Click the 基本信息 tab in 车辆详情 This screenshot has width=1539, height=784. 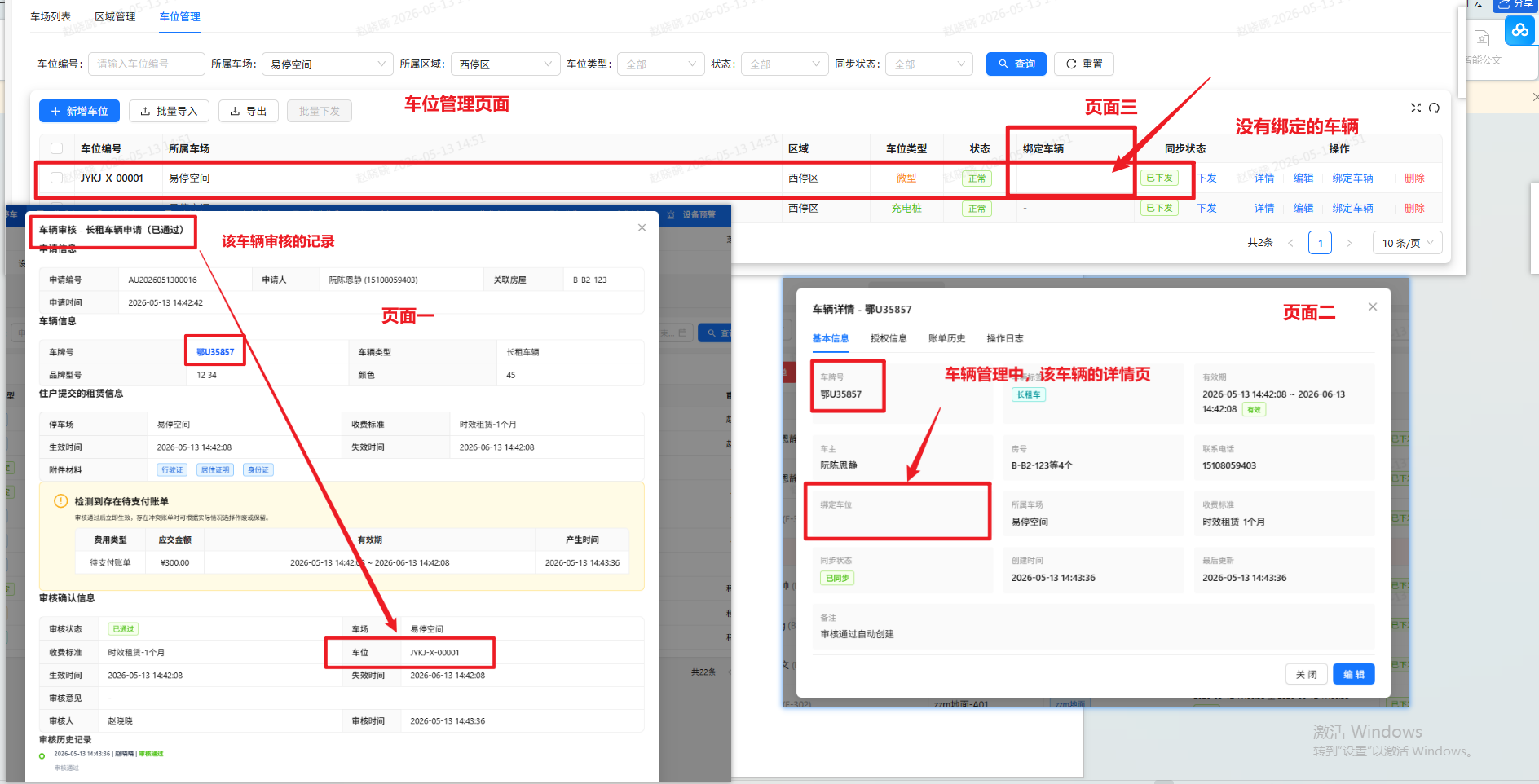click(x=831, y=338)
